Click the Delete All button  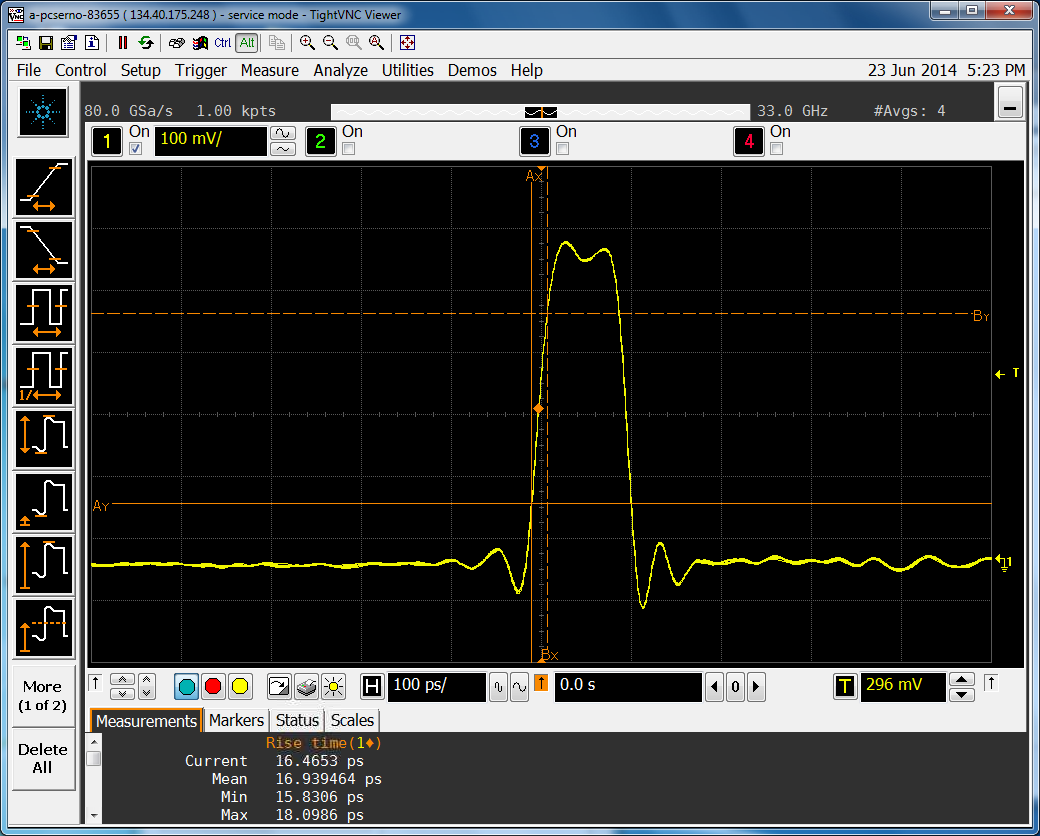tap(43, 758)
